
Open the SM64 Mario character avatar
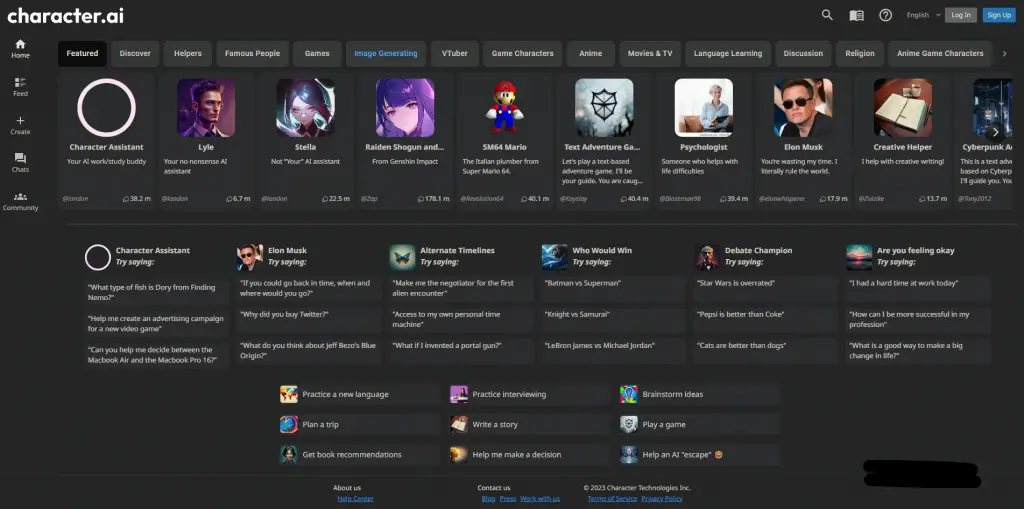pyautogui.click(x=504, y=108)
